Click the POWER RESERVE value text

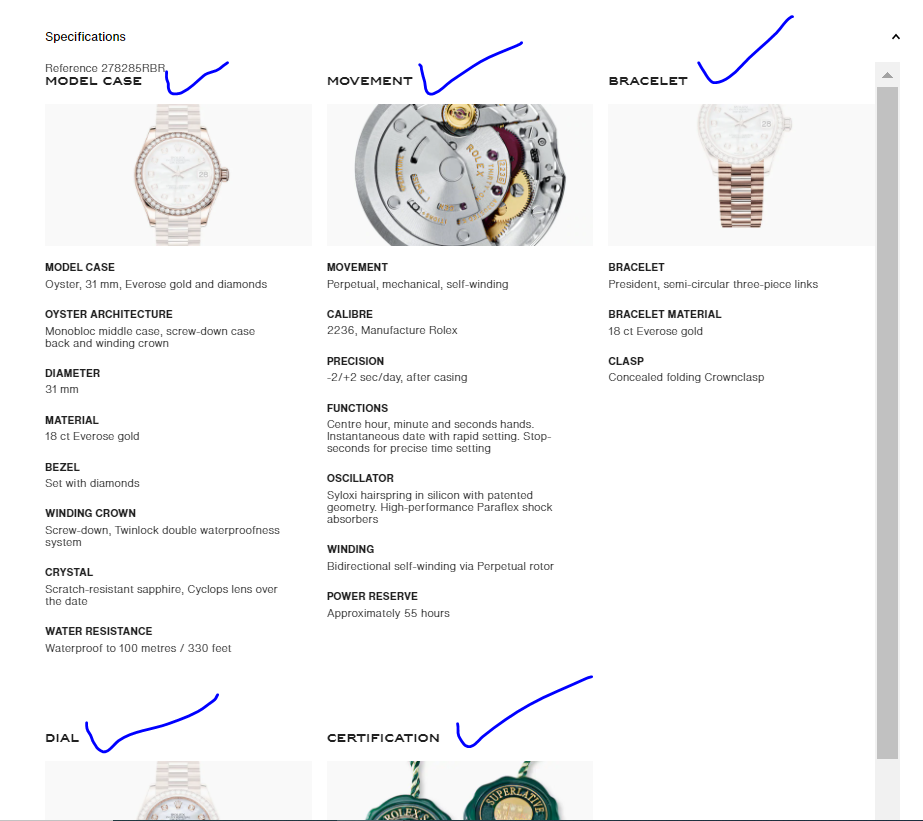click(388, 613)
